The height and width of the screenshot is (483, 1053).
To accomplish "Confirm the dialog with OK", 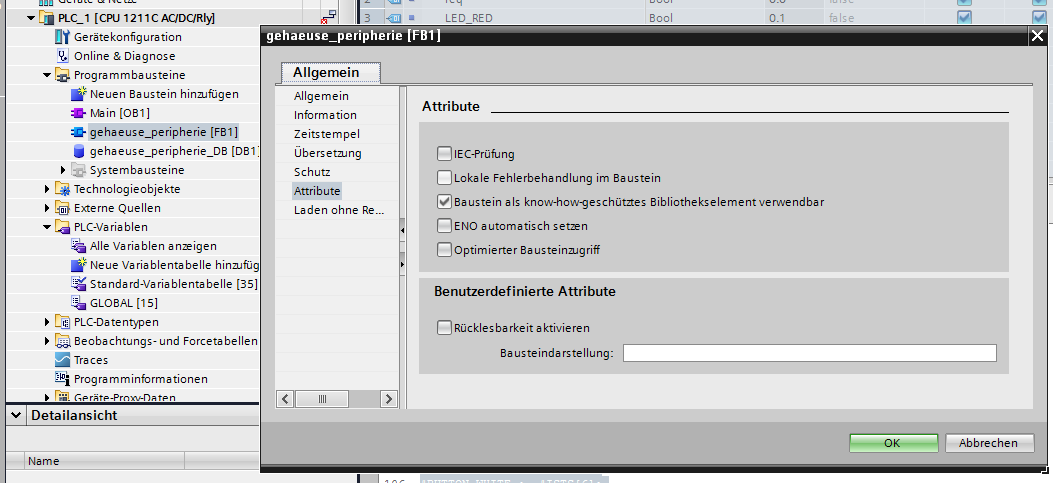I will [x=892, y=443].
